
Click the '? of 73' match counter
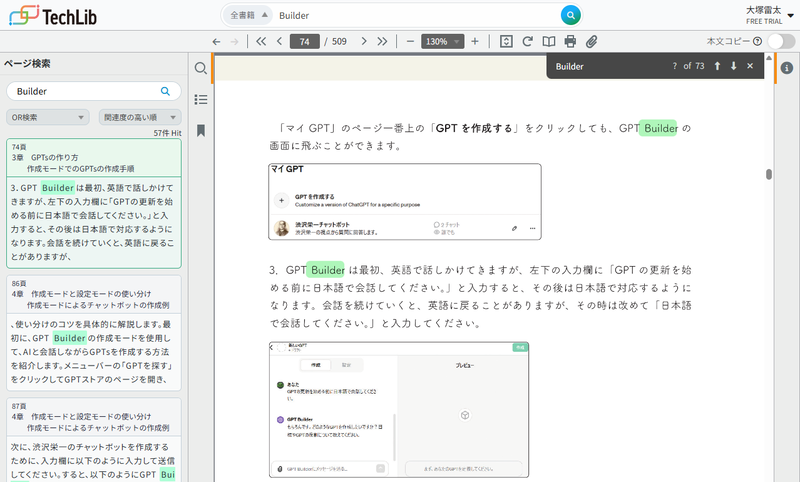tap(688, 66)
